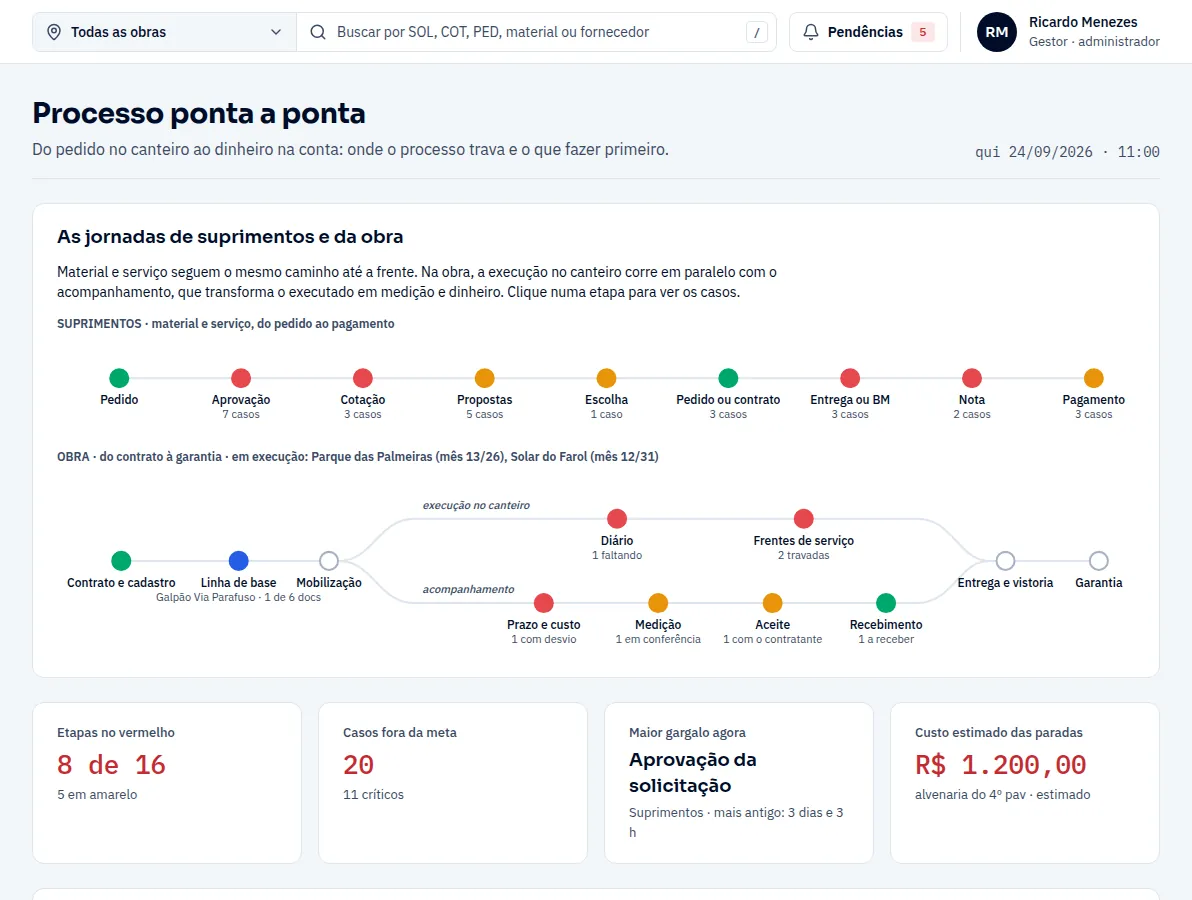Select the red Nota stage node
This screenshot has width=1192, height=900.
(972, 378)
